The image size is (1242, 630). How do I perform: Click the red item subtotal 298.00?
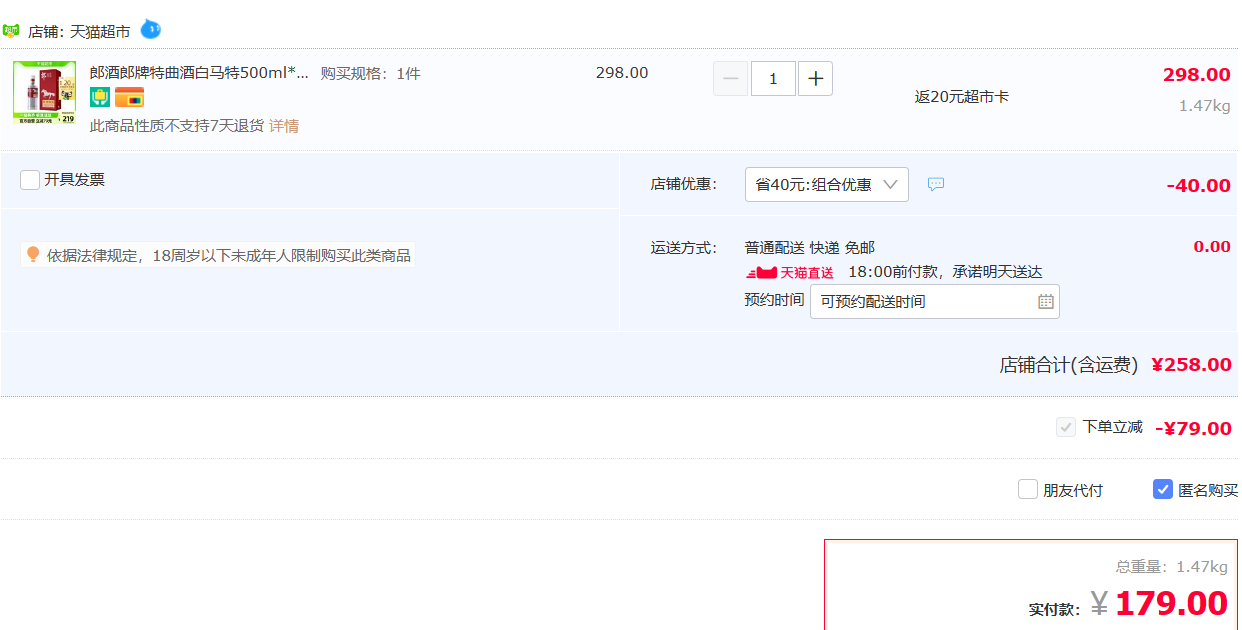pos(1197,75)
